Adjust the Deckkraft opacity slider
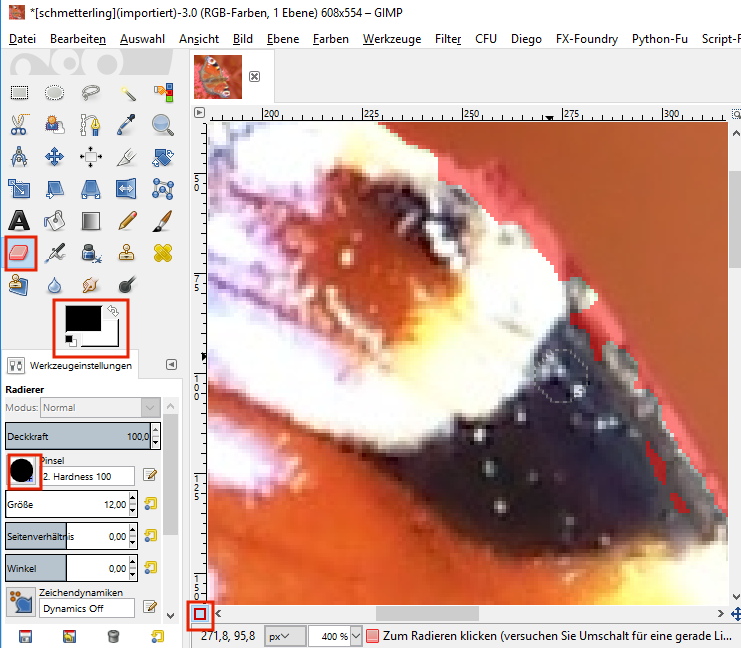Screen dimensions: 741x648 (x=78, y=436)
